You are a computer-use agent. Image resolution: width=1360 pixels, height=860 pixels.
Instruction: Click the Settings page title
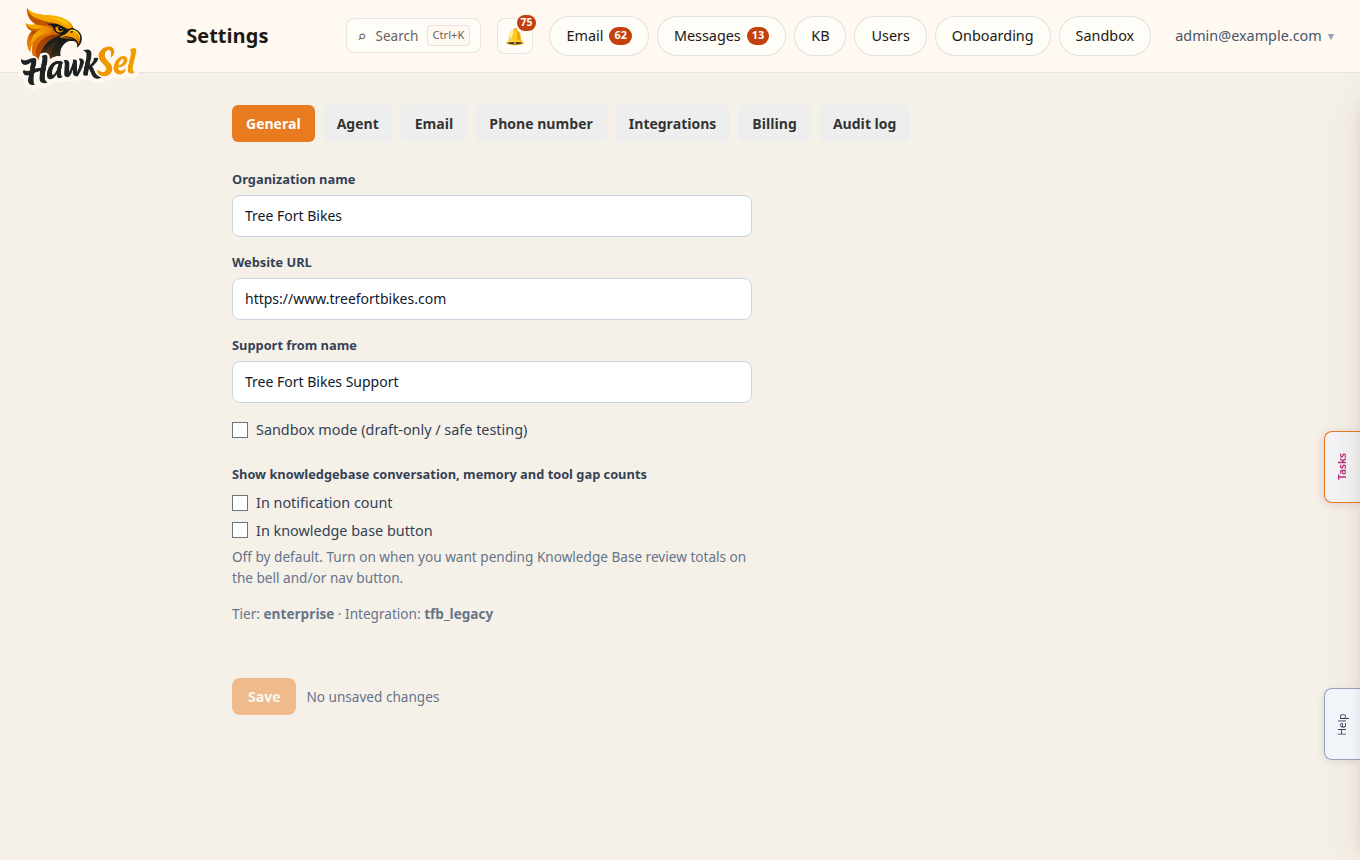(x=227, y=36)
